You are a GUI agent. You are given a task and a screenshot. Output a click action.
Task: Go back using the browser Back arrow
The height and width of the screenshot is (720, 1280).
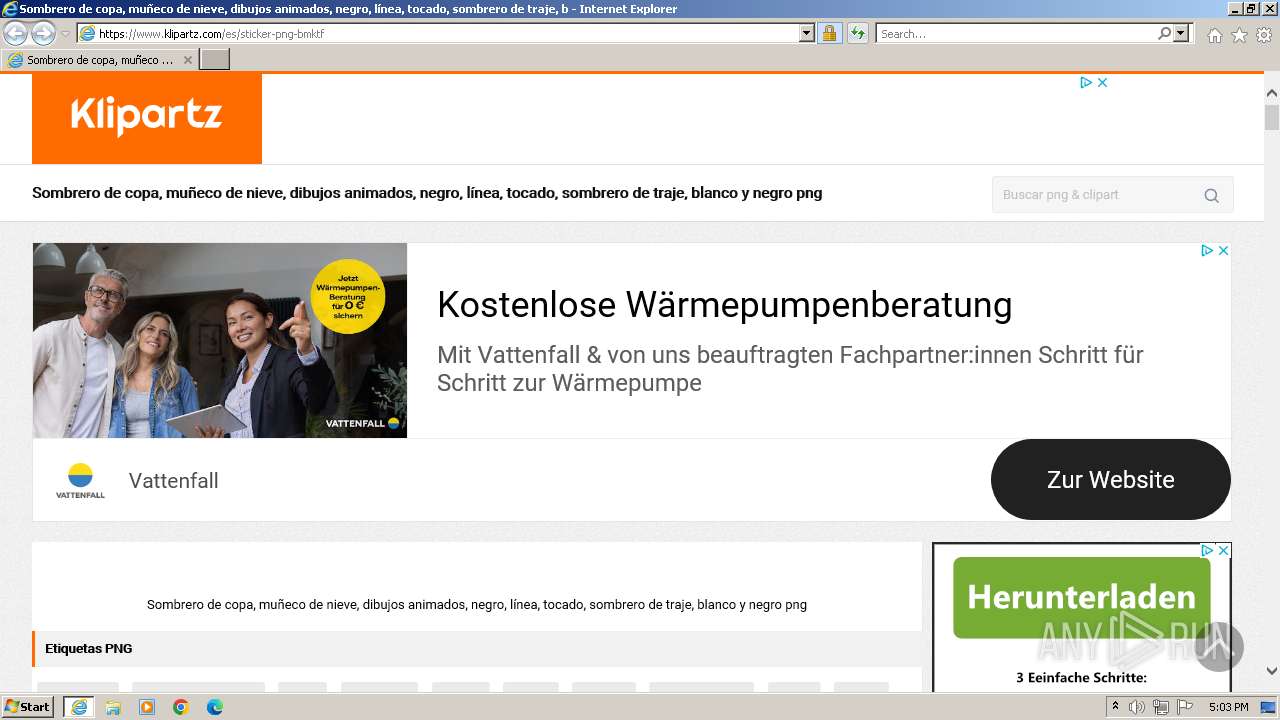16,33
